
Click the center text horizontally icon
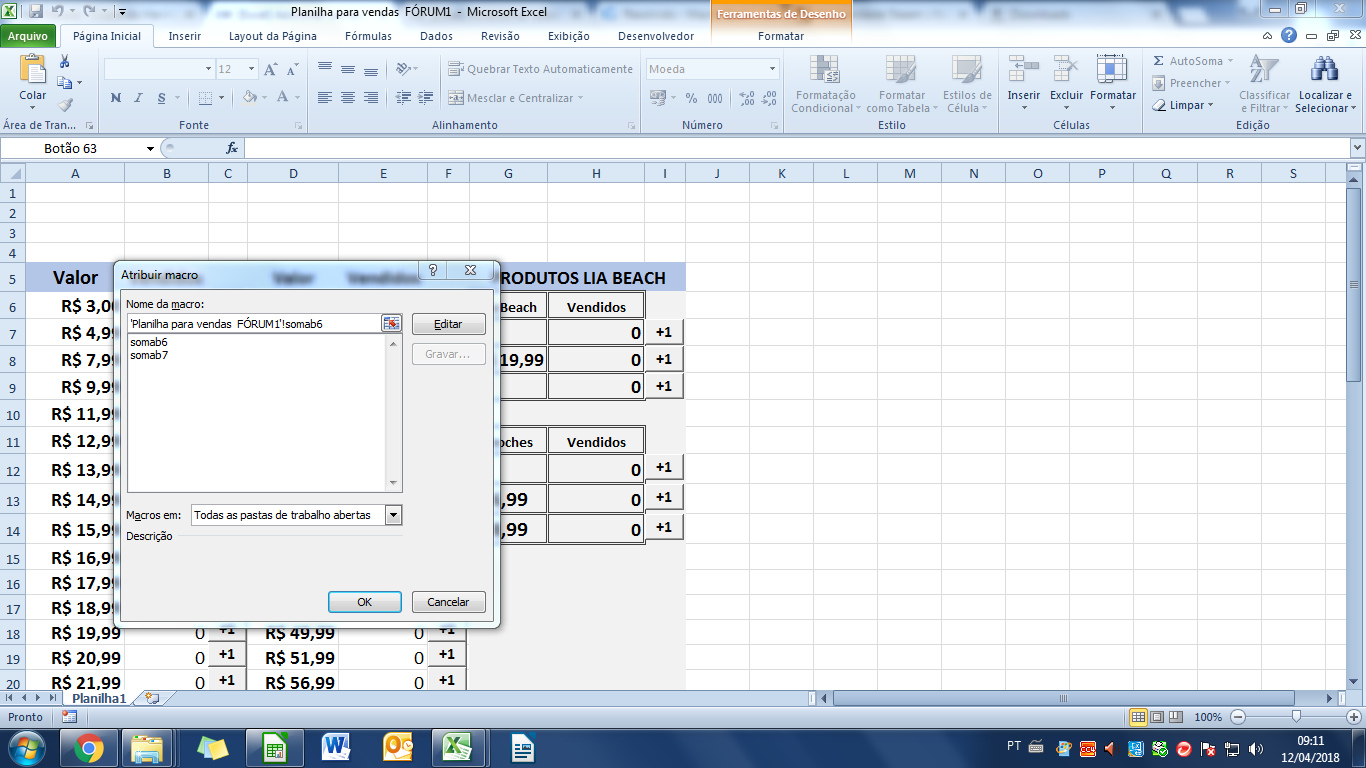[x=348, y=98]
